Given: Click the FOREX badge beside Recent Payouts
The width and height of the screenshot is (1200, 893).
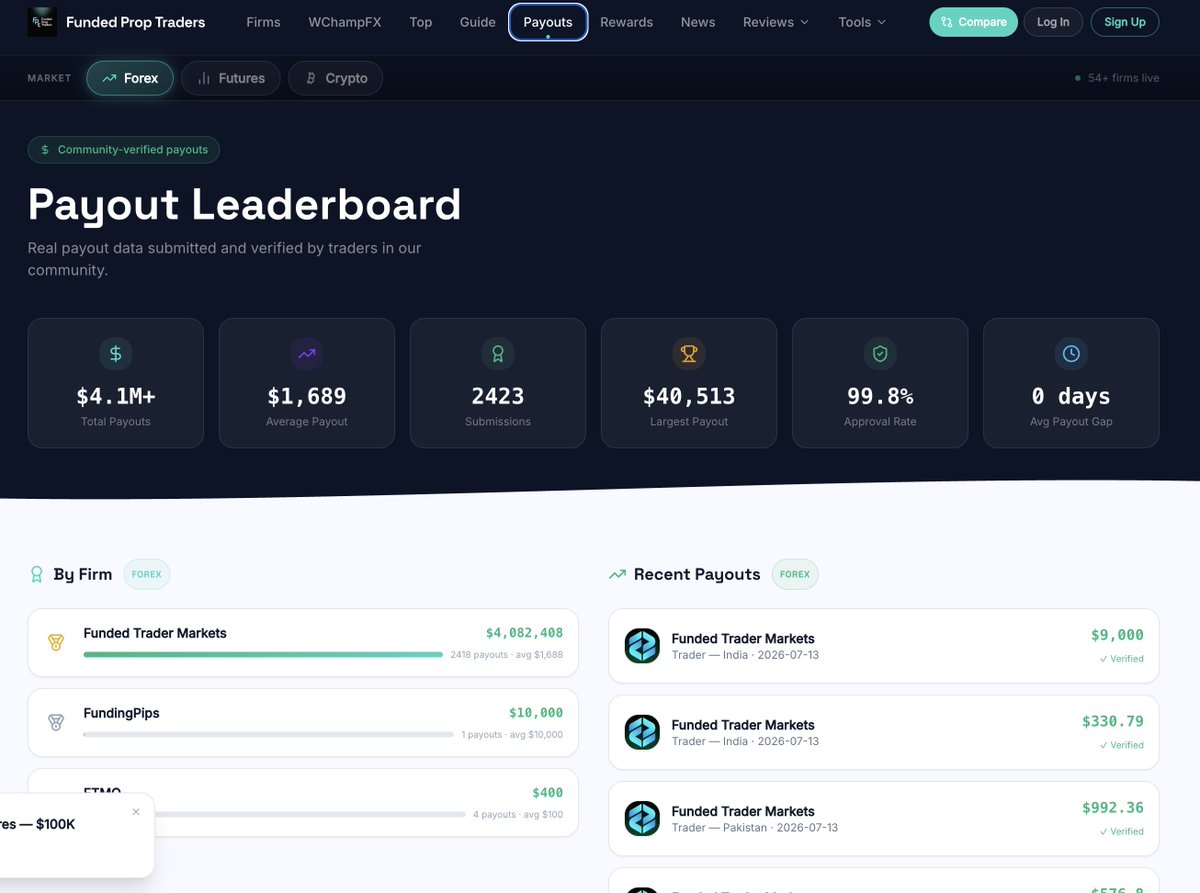Looking at the screenshot, I should 795,575.
